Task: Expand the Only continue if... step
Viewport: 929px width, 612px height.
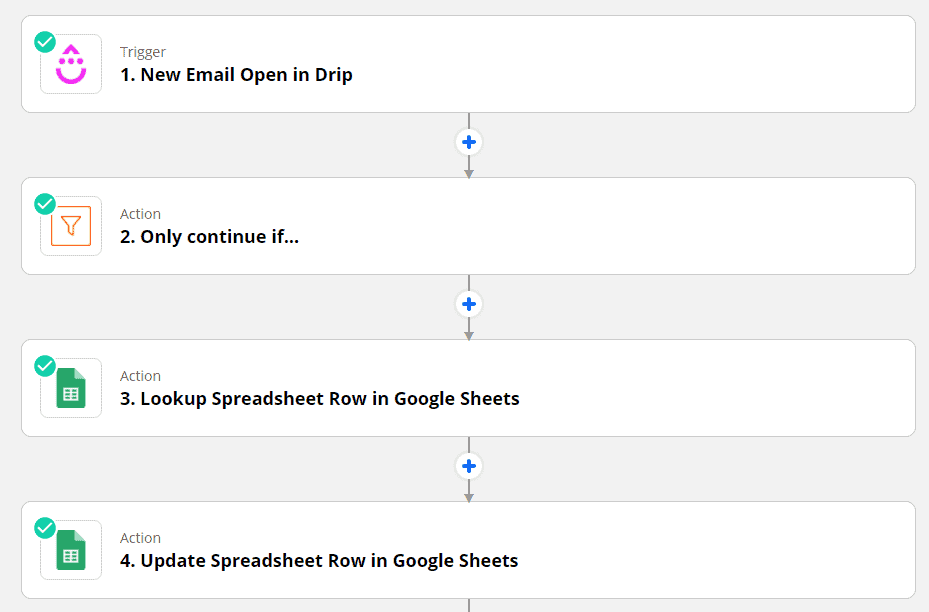Action: click(468, 226)
